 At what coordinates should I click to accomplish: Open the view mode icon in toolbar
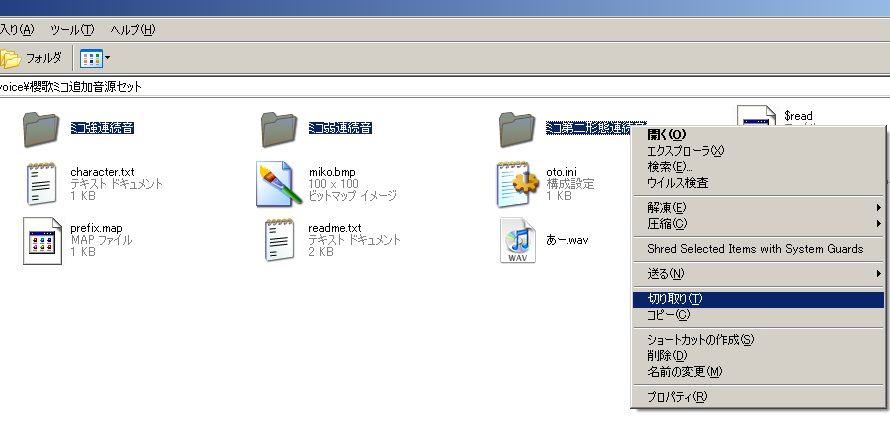click(x=91, y=58)
